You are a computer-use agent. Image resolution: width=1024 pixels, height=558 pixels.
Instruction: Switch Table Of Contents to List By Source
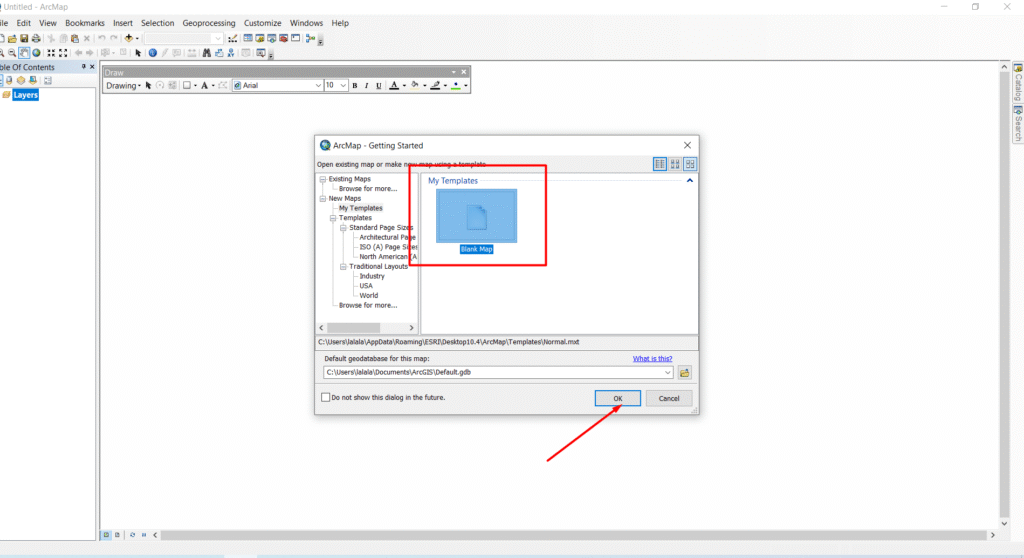point(9,80)
